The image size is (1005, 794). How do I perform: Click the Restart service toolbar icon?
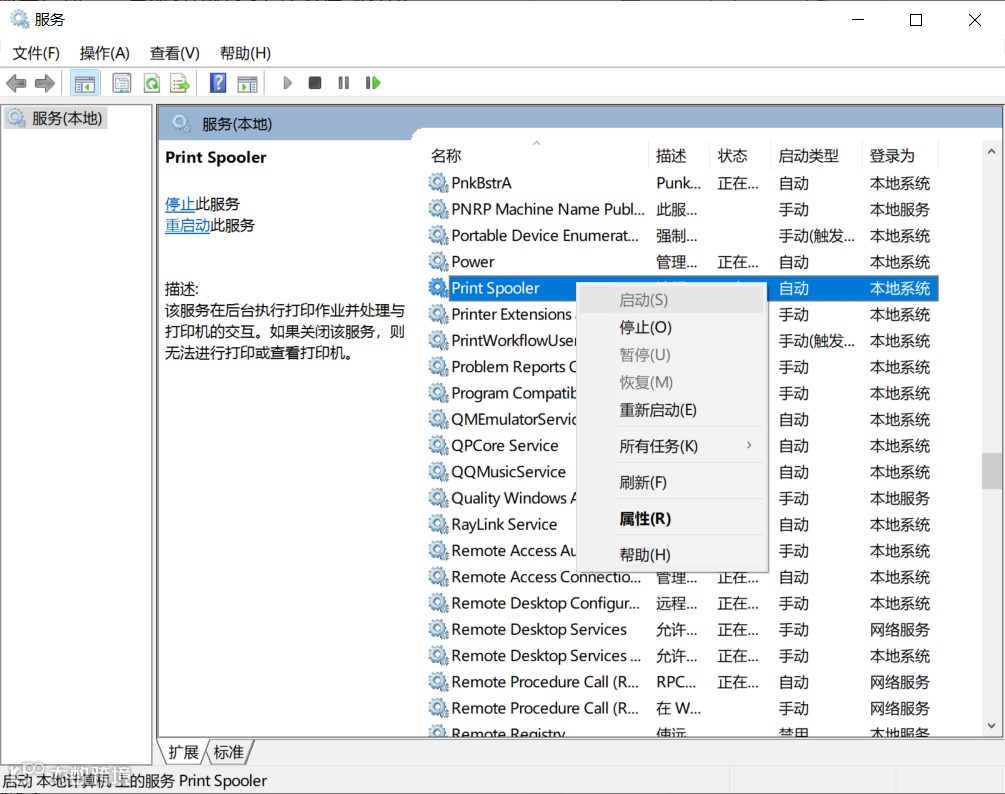click(373, 83)
